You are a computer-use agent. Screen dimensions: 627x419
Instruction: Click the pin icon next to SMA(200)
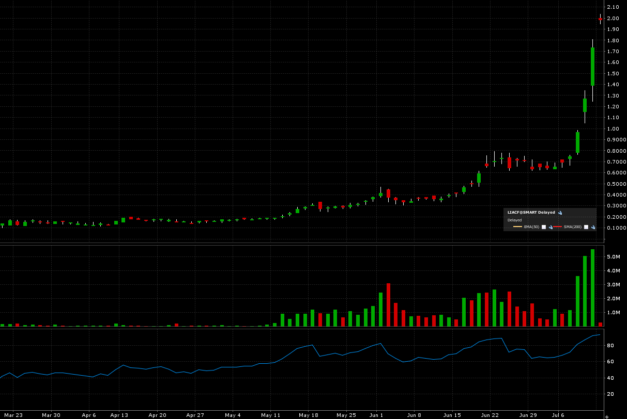click(x=591, y=227)
